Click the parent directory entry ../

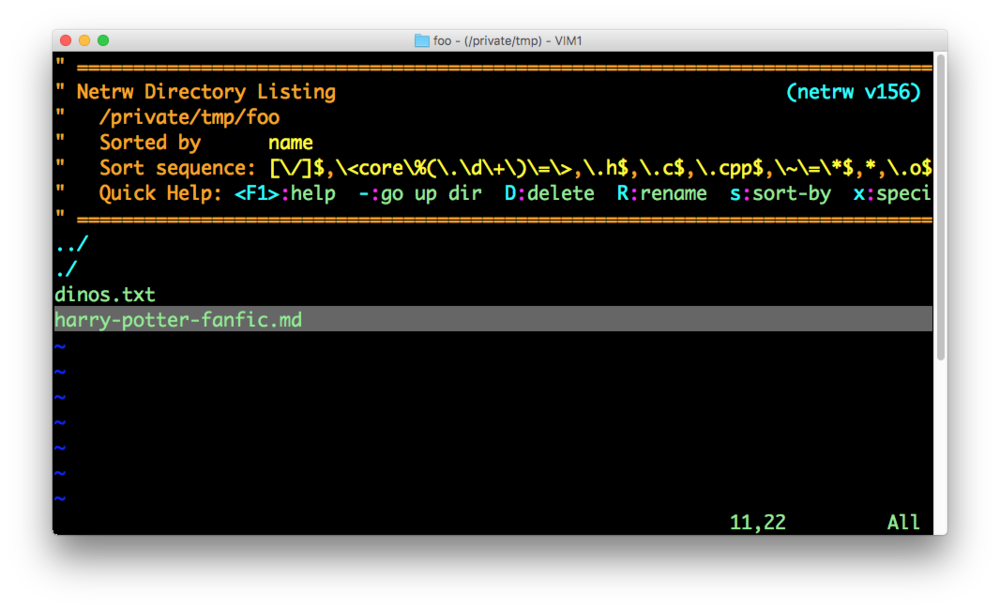(x=70, y=242)
